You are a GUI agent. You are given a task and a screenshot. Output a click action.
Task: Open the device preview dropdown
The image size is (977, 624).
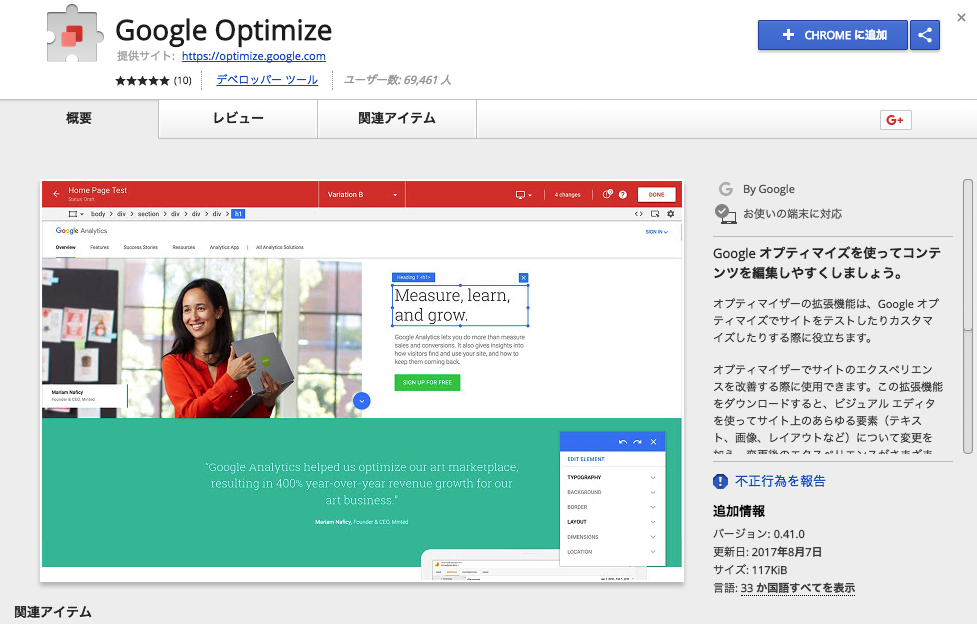523,194
